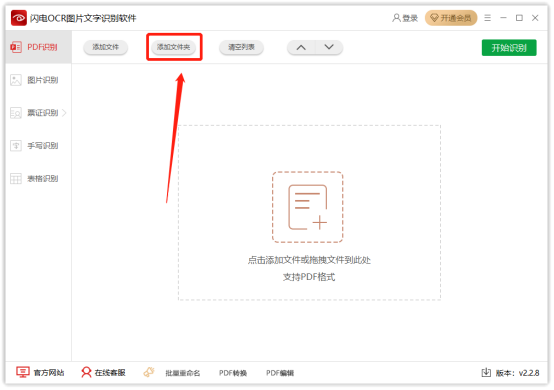Open 手写识别 in the sidebar
Viewport: 554px width, 390px height.
point(39,146)
